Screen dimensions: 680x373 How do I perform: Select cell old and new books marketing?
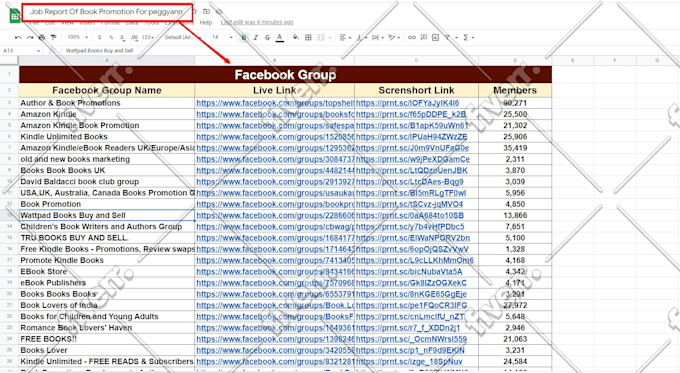107,159
